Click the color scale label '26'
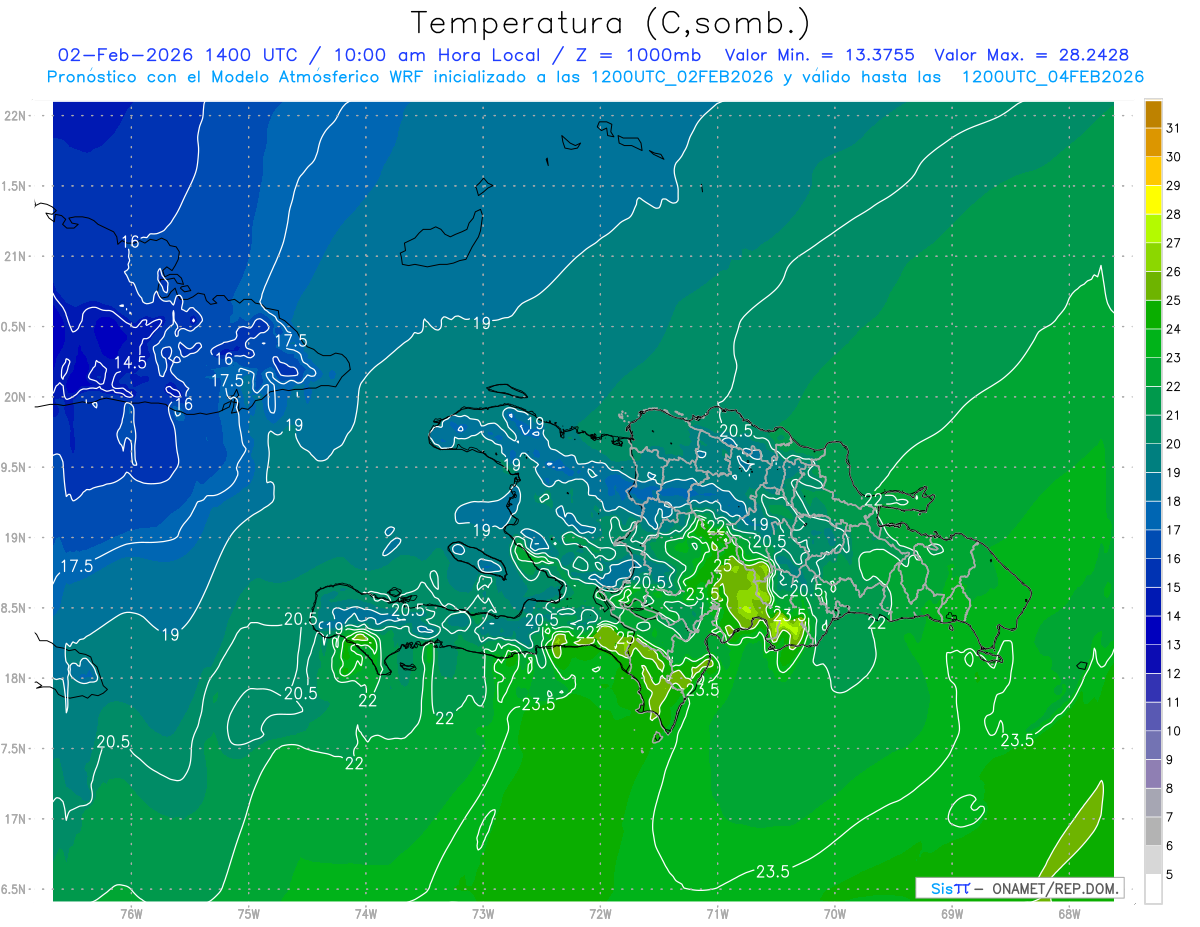 click(1174, 272)
